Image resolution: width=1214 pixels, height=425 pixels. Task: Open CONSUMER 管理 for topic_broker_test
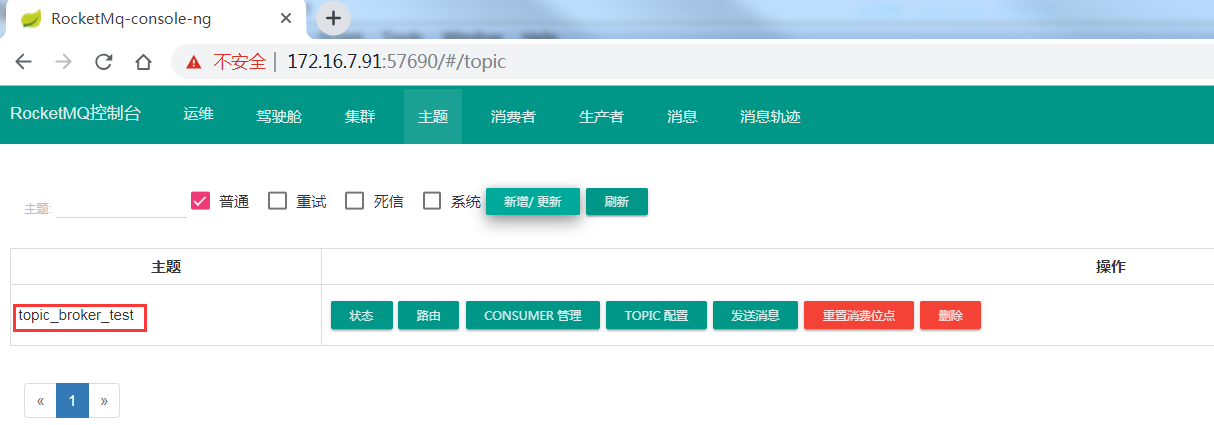click(x=533, y=315)
